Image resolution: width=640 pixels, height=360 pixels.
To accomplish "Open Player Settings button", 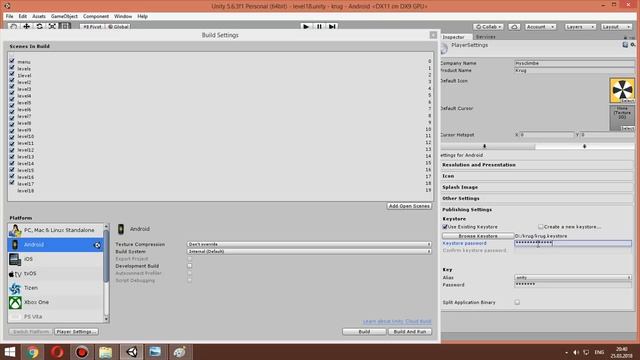I will click(76, 332).
